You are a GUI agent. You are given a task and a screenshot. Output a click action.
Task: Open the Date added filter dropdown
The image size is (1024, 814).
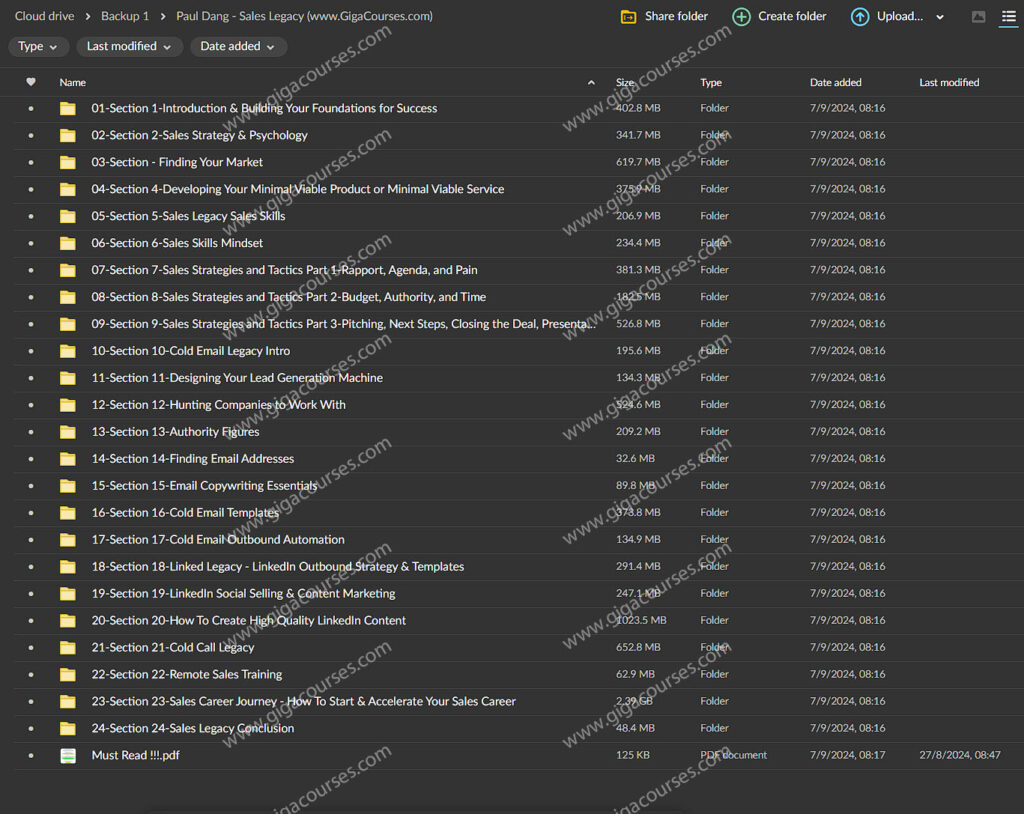coord(238,47)
